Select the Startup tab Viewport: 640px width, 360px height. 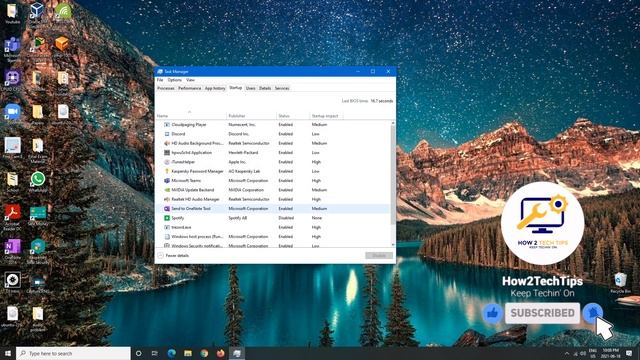tap(236, 88)
